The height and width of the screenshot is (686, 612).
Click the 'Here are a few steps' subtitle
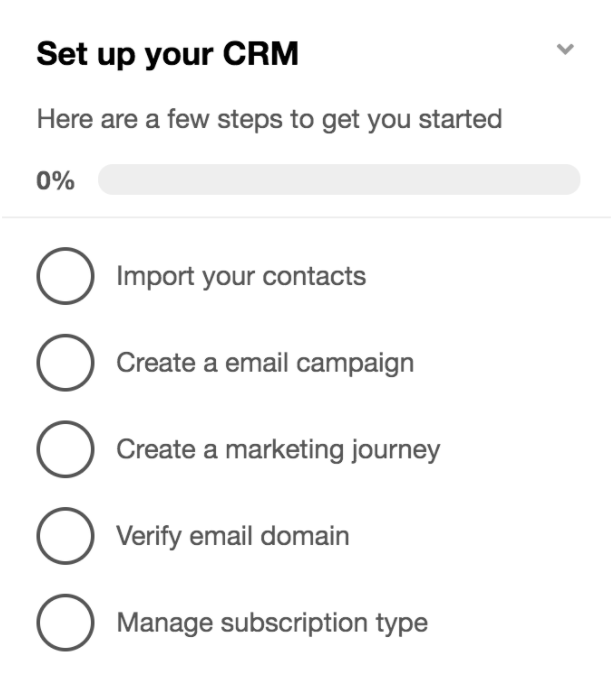pyautogui.click(x=269, y=120)
